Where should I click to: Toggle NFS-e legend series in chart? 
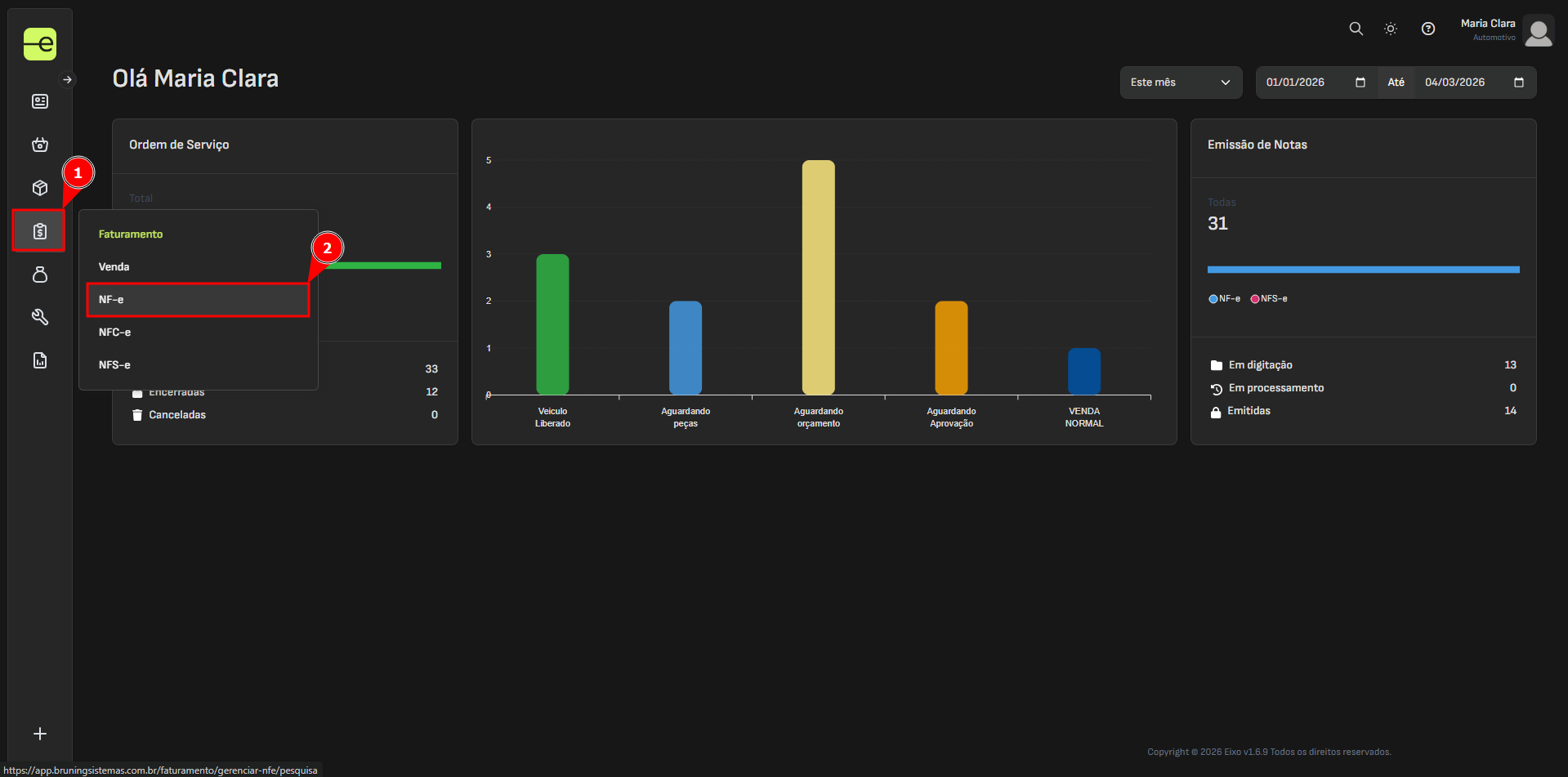(1269, 299)
